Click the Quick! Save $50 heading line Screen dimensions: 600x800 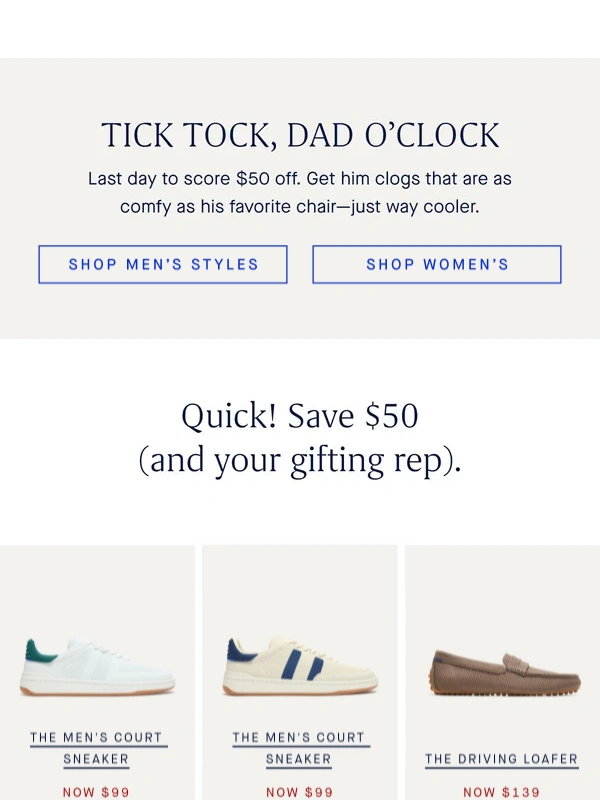pos(300,416)
